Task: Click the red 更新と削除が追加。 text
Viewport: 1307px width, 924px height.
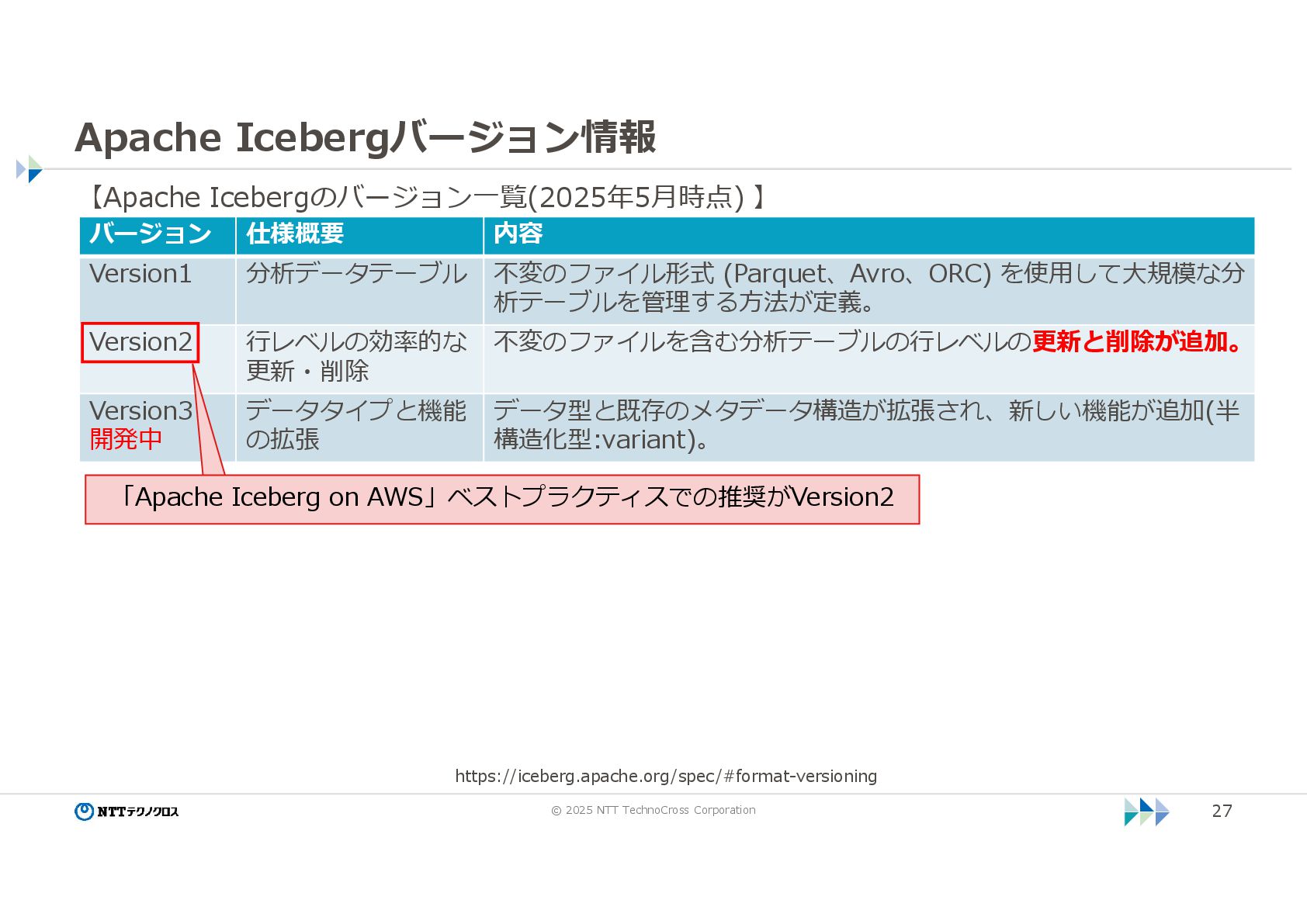Action: tap(1137, 341)
